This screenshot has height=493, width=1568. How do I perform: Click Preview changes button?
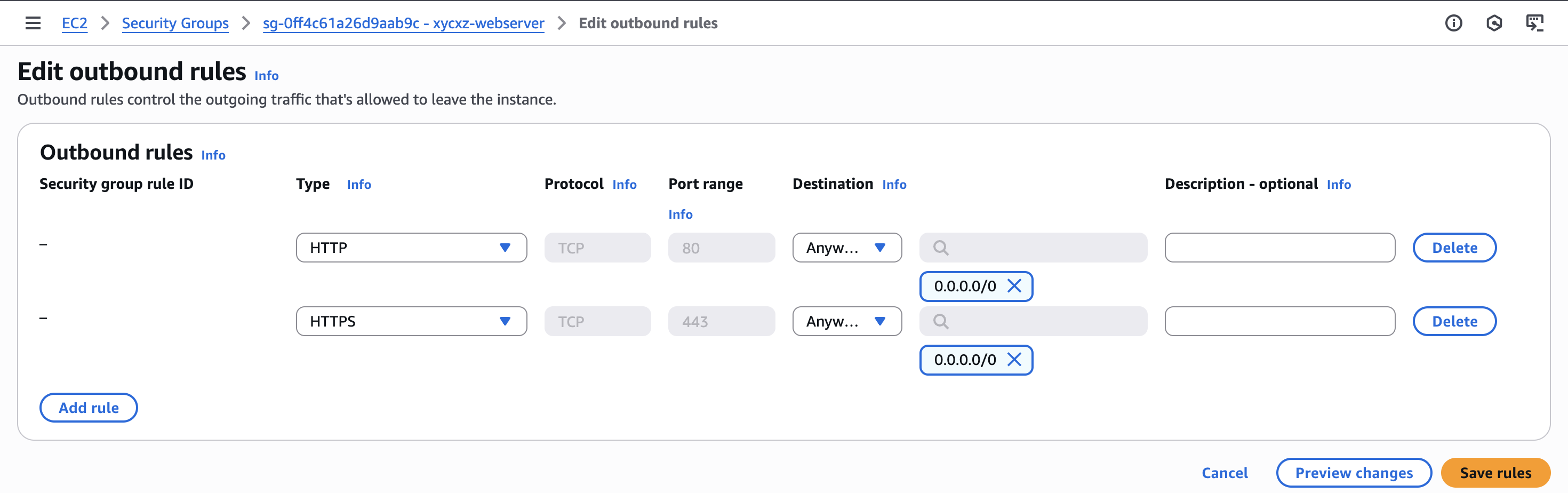1354,473
